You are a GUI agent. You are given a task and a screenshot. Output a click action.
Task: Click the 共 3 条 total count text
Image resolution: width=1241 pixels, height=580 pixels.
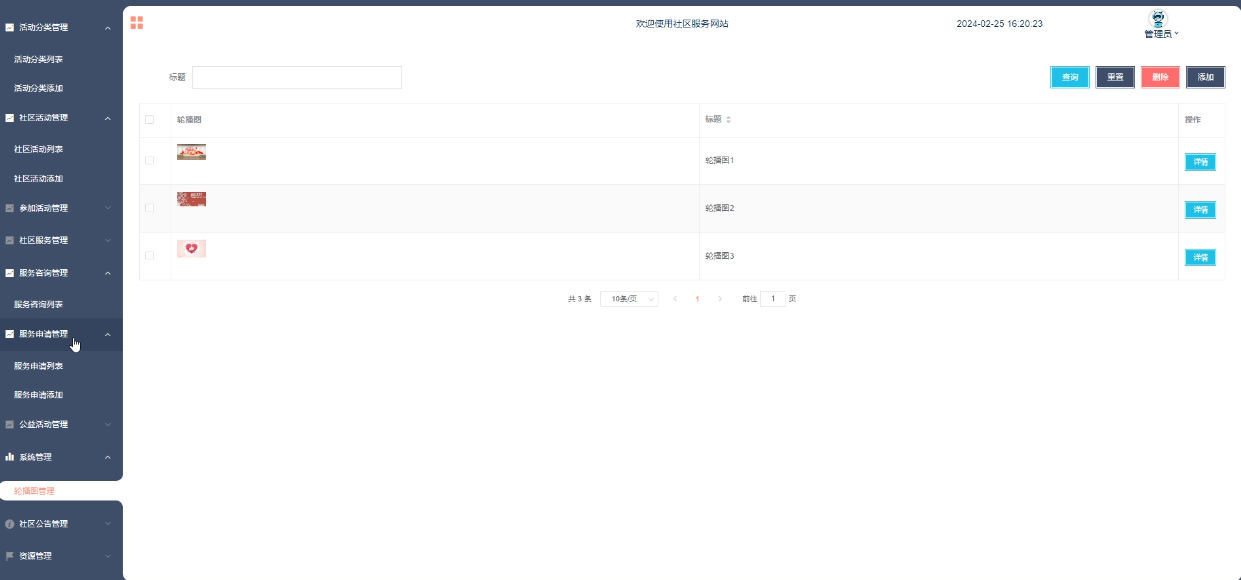[580, 299]
